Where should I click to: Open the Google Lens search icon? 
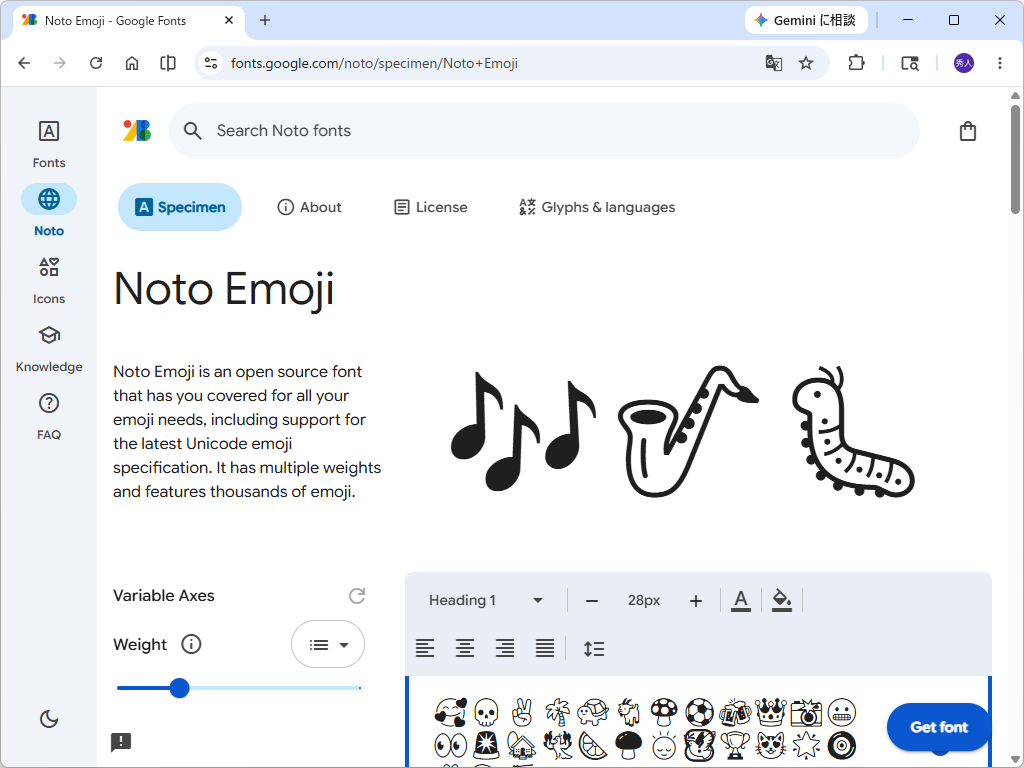click(910, 63)
